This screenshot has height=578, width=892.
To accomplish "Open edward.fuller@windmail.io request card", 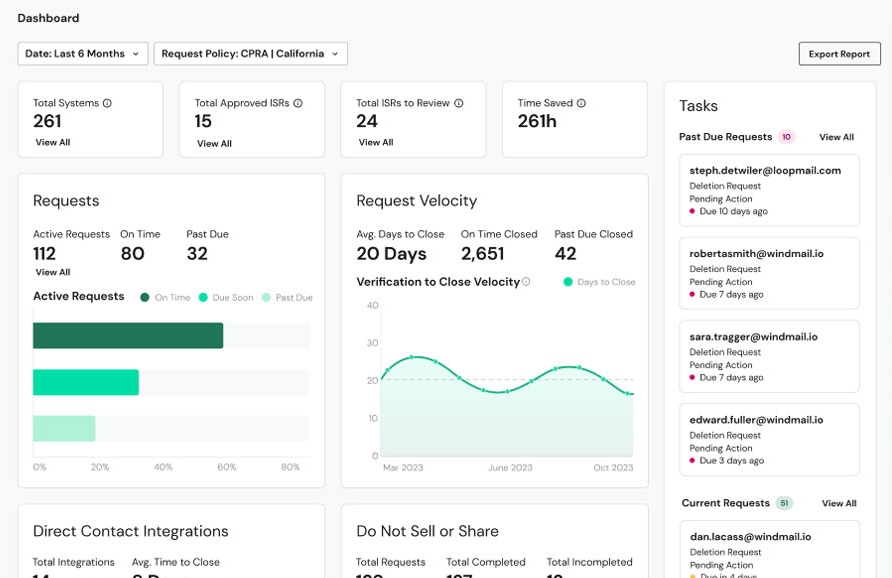I will coord(769,440).
